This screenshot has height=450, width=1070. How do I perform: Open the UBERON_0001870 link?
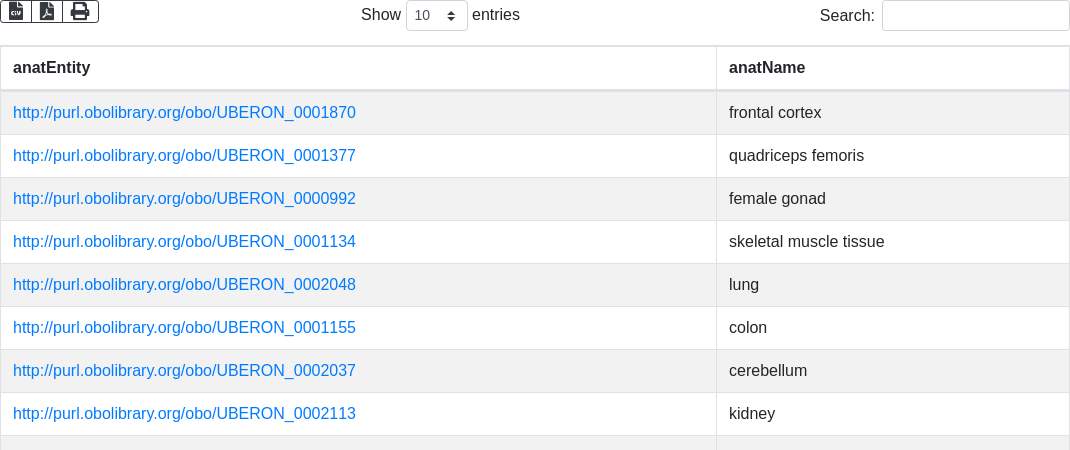pos(184,113)
